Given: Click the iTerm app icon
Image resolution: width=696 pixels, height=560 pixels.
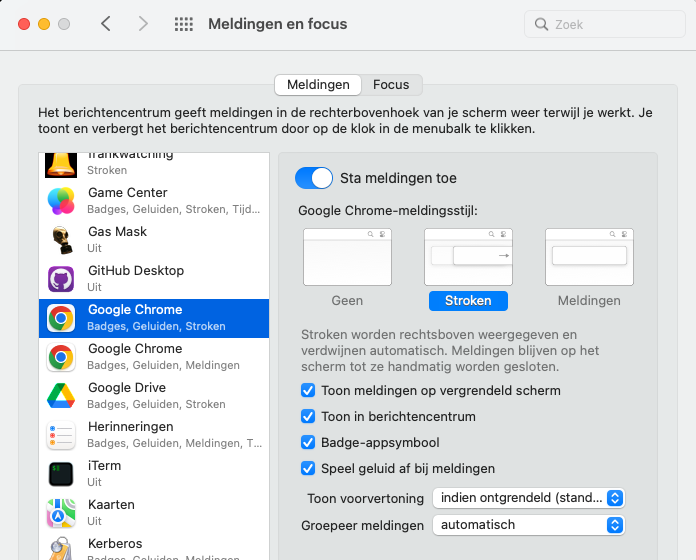Looking at the screenshot, I should click(61, 474).
